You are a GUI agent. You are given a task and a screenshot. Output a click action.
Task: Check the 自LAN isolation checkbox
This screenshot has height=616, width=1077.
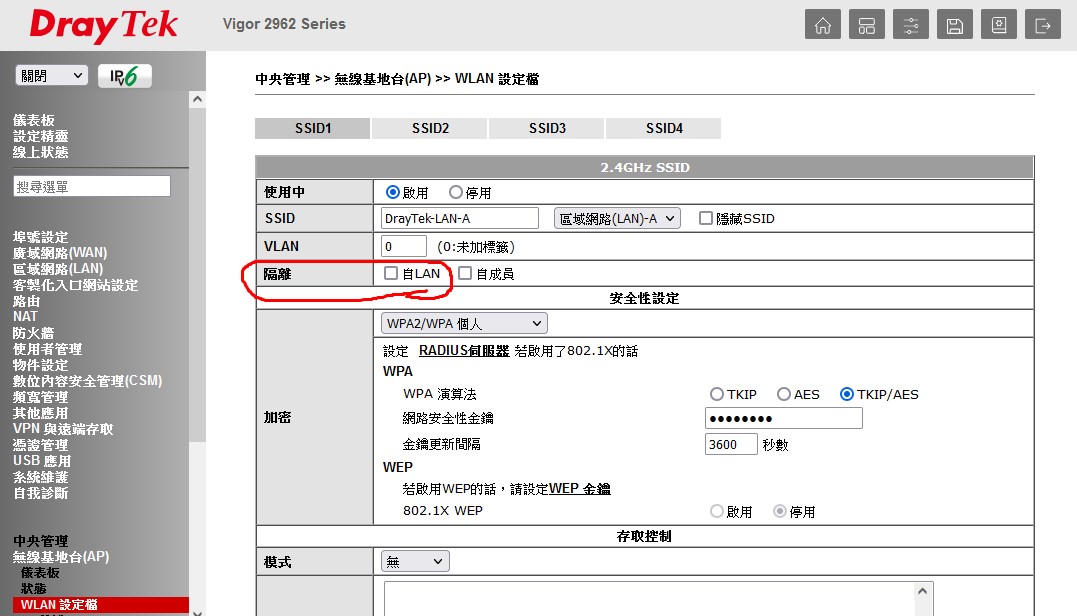[x=391, y=273]
